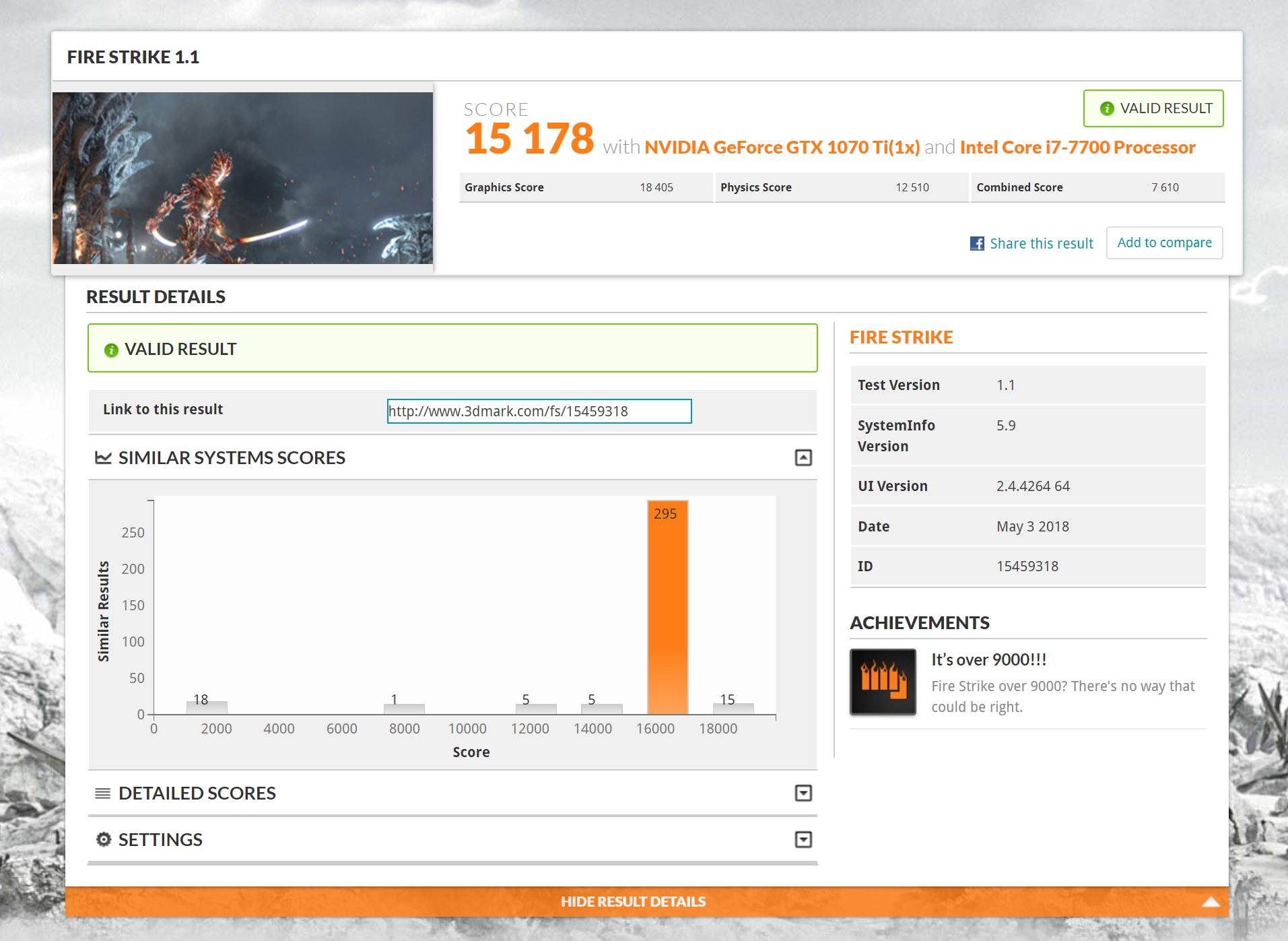Click the green info icon in Result Details banner
Screen dimensions: 1288x941
(111, 350)
